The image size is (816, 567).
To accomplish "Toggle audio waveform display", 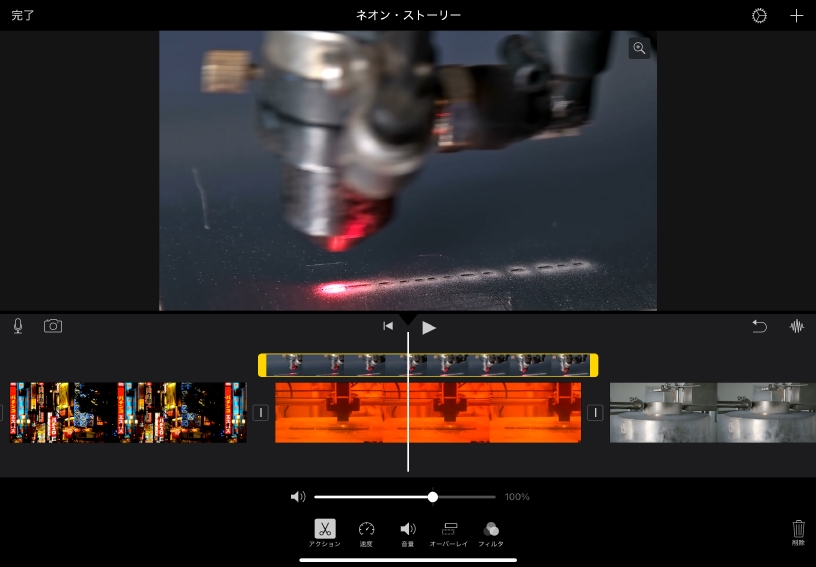I will (797, 326).
